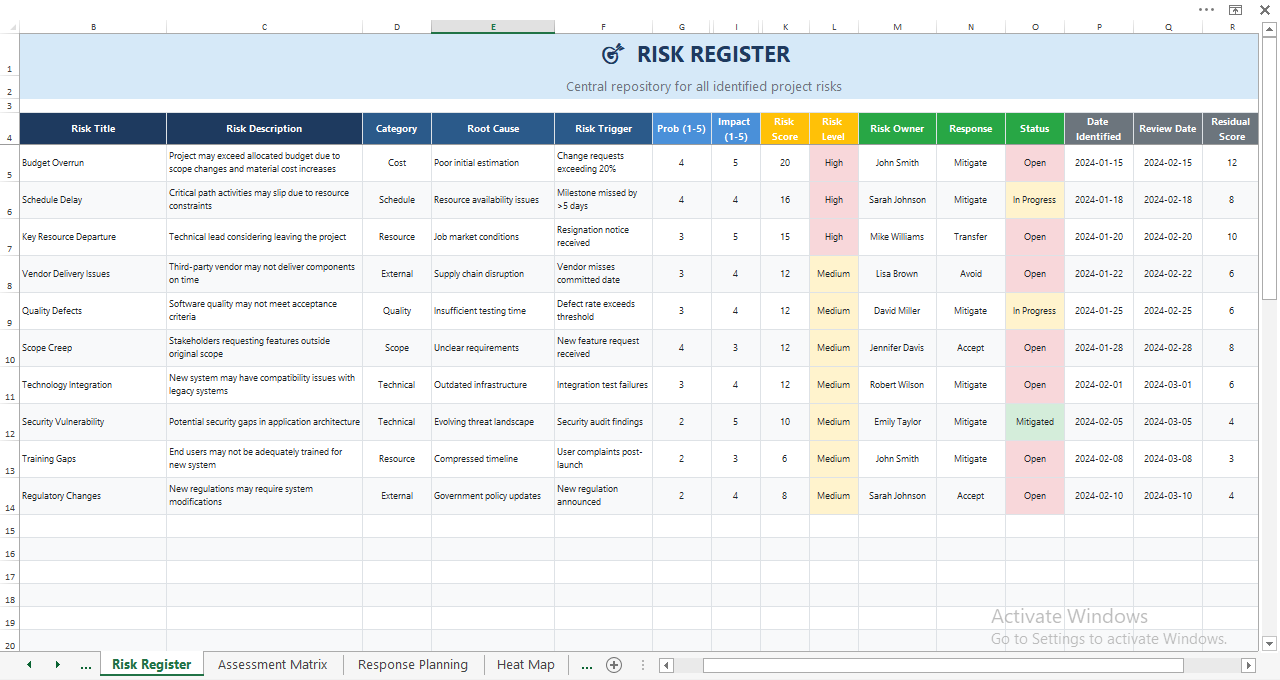Select row 14 header

[9, 496]
